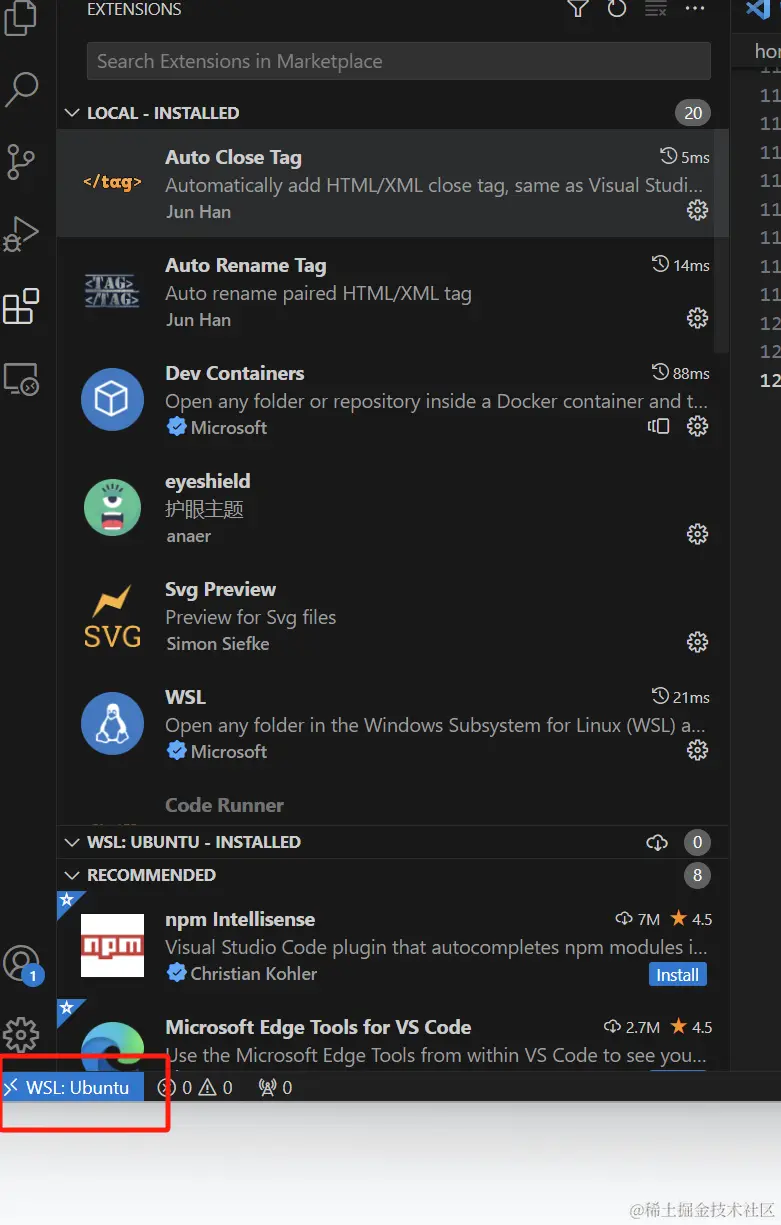
Task: Open forwarded ports status indicator
Action: pos(275,1087)
